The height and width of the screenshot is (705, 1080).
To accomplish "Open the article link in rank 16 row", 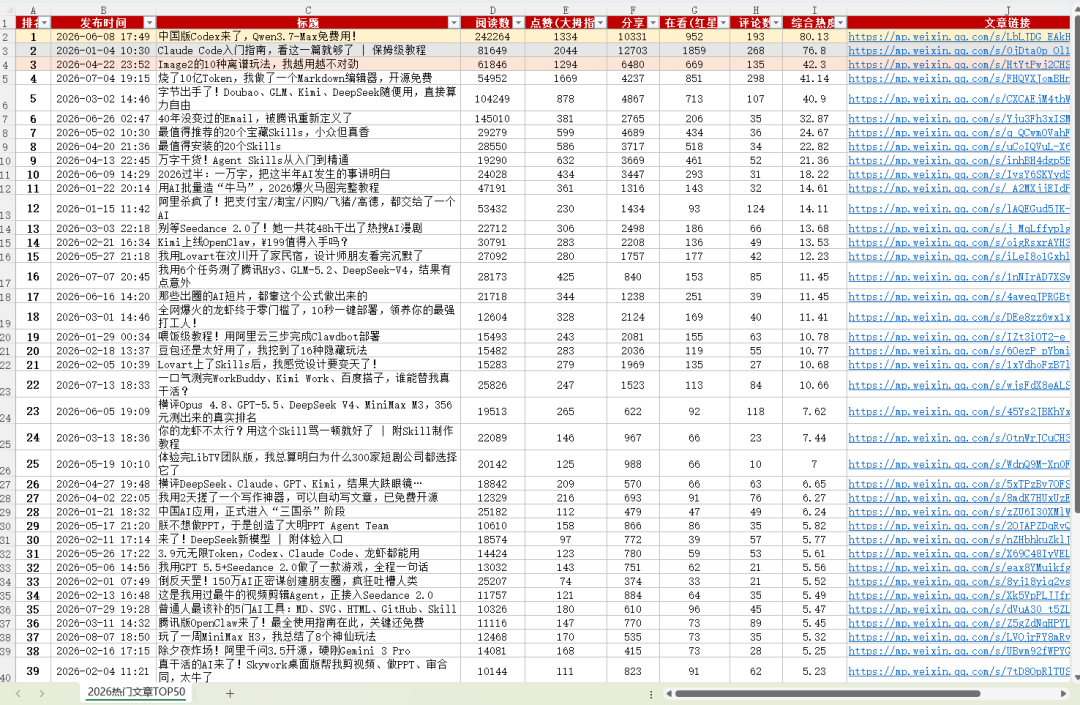I will click(959, 276).
